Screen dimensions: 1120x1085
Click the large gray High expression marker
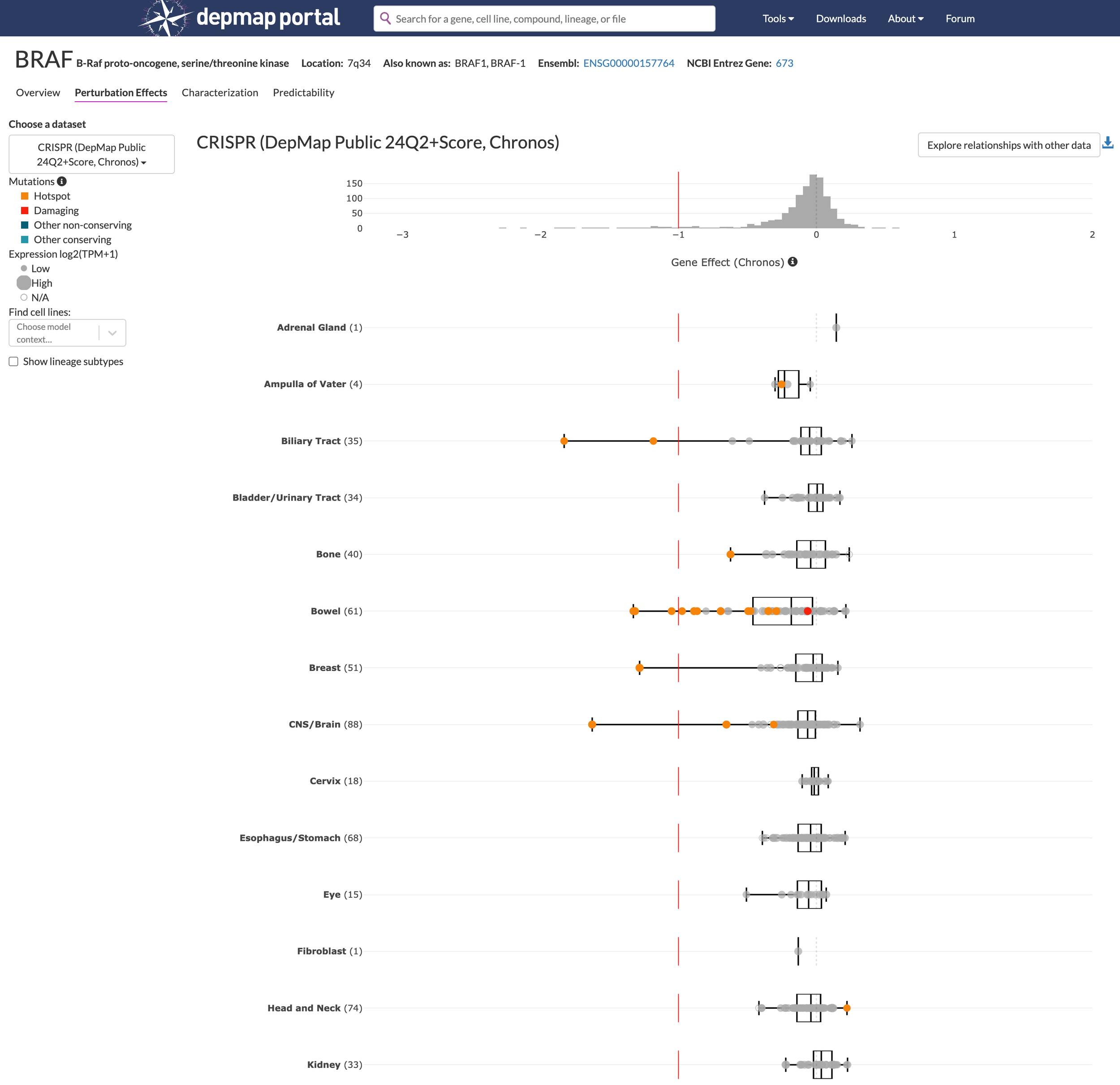click(x=24, y=282)
